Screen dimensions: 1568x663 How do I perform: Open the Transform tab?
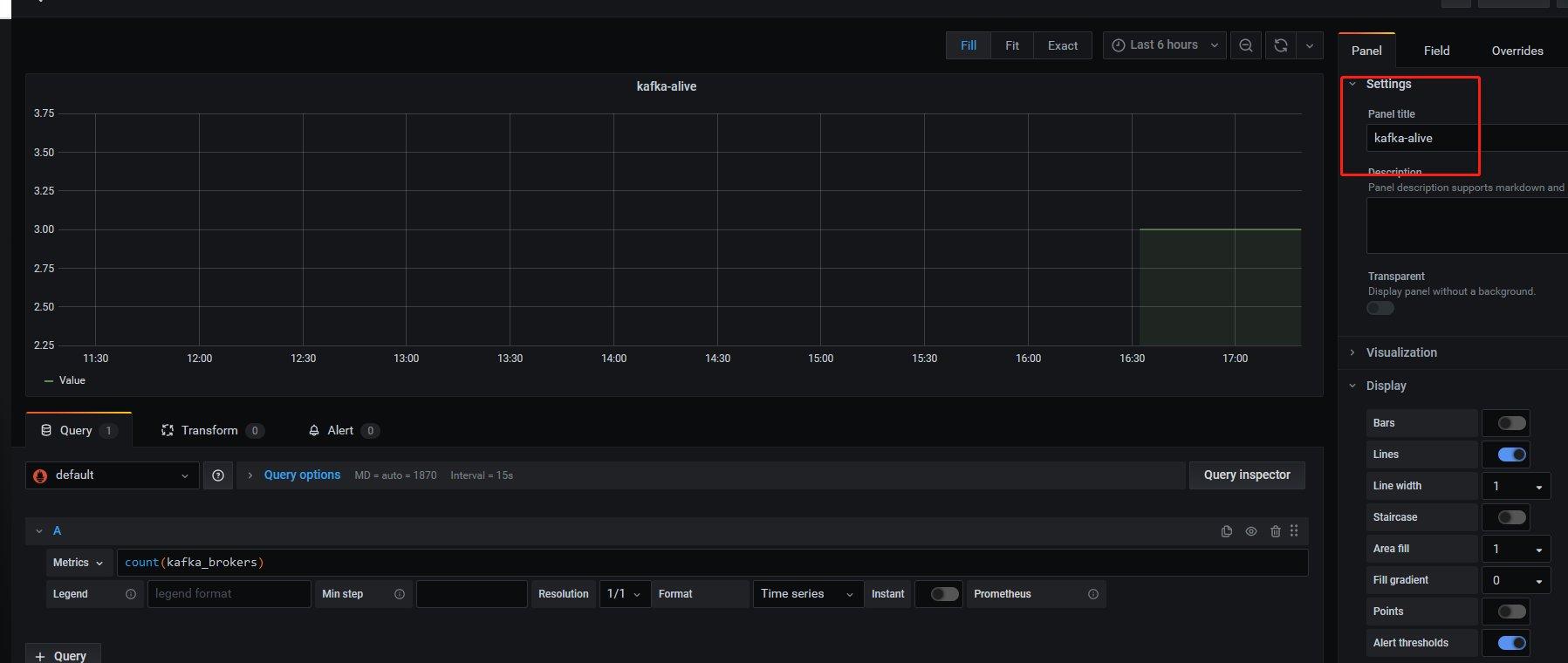pyautogui.click(x=213, y=430)
